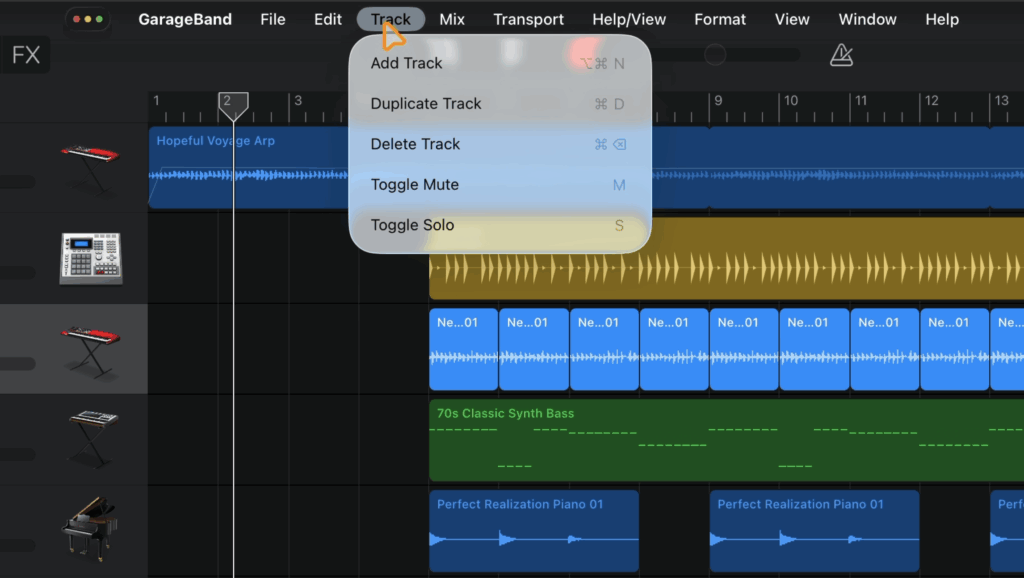Screen dimensions: 1024x578
Task: Select the first Perfect Realization Piano 01 region
Action: (x=534, y=529)
